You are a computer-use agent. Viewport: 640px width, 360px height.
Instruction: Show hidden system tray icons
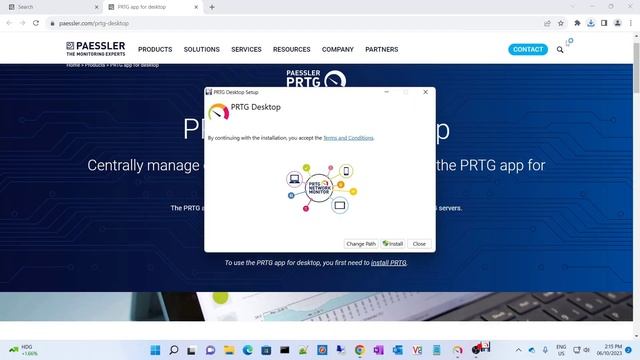518,350
